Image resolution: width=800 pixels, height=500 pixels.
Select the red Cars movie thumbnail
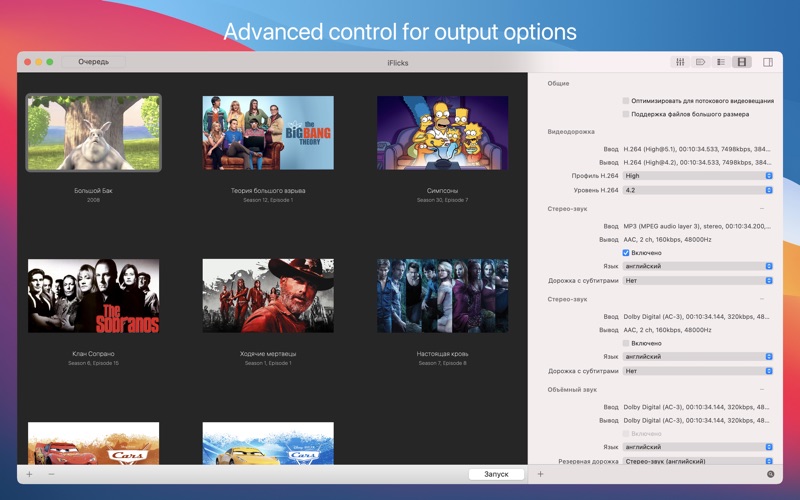93,443
